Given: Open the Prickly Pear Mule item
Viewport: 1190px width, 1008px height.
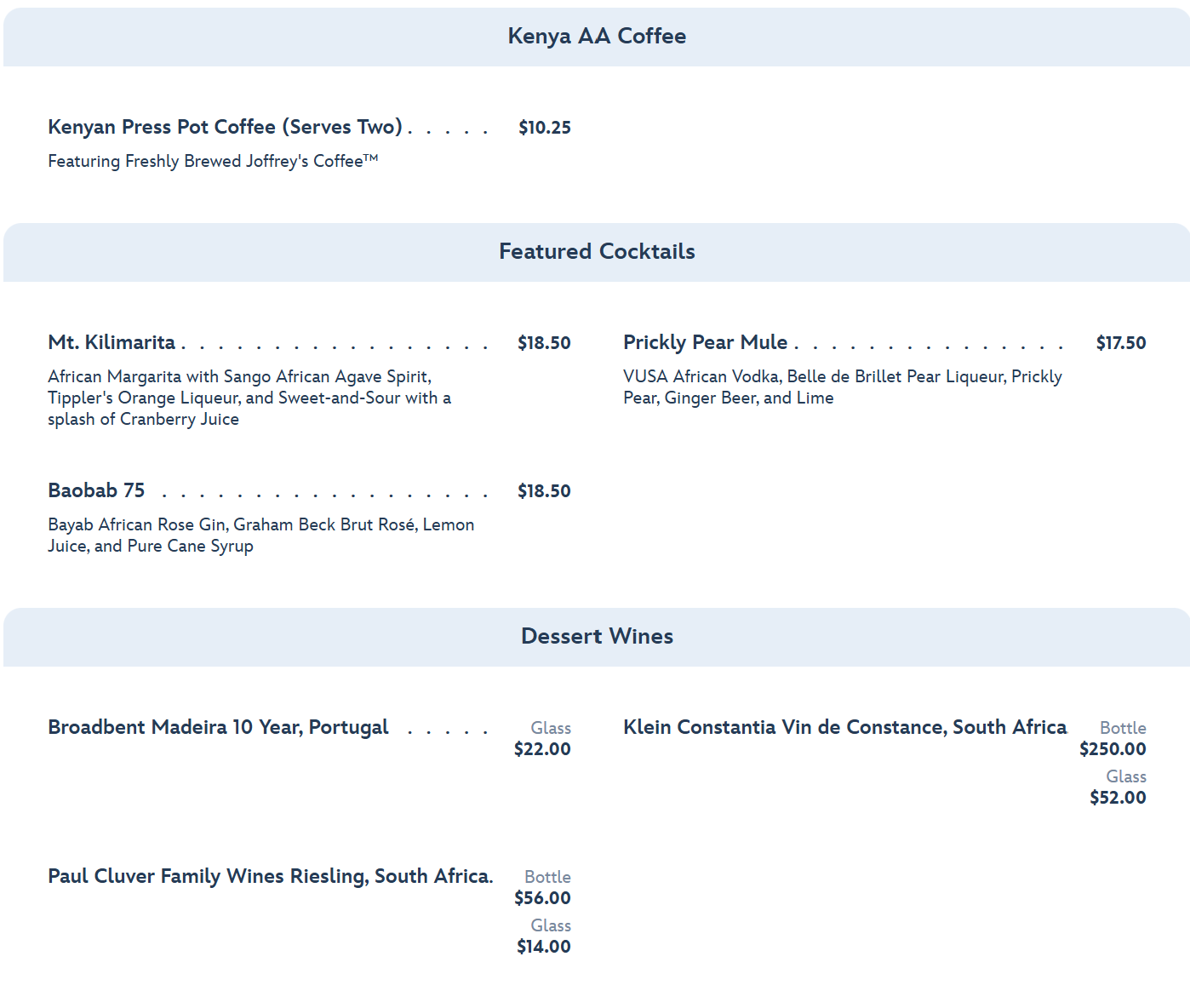Looking at the screenshot, I should [705, 343].
